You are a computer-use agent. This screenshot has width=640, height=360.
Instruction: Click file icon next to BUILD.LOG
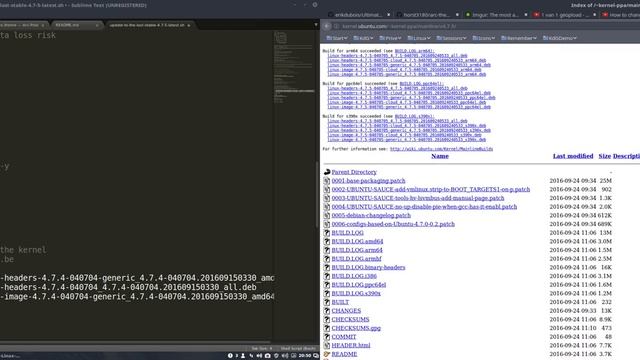pos(327,233)
